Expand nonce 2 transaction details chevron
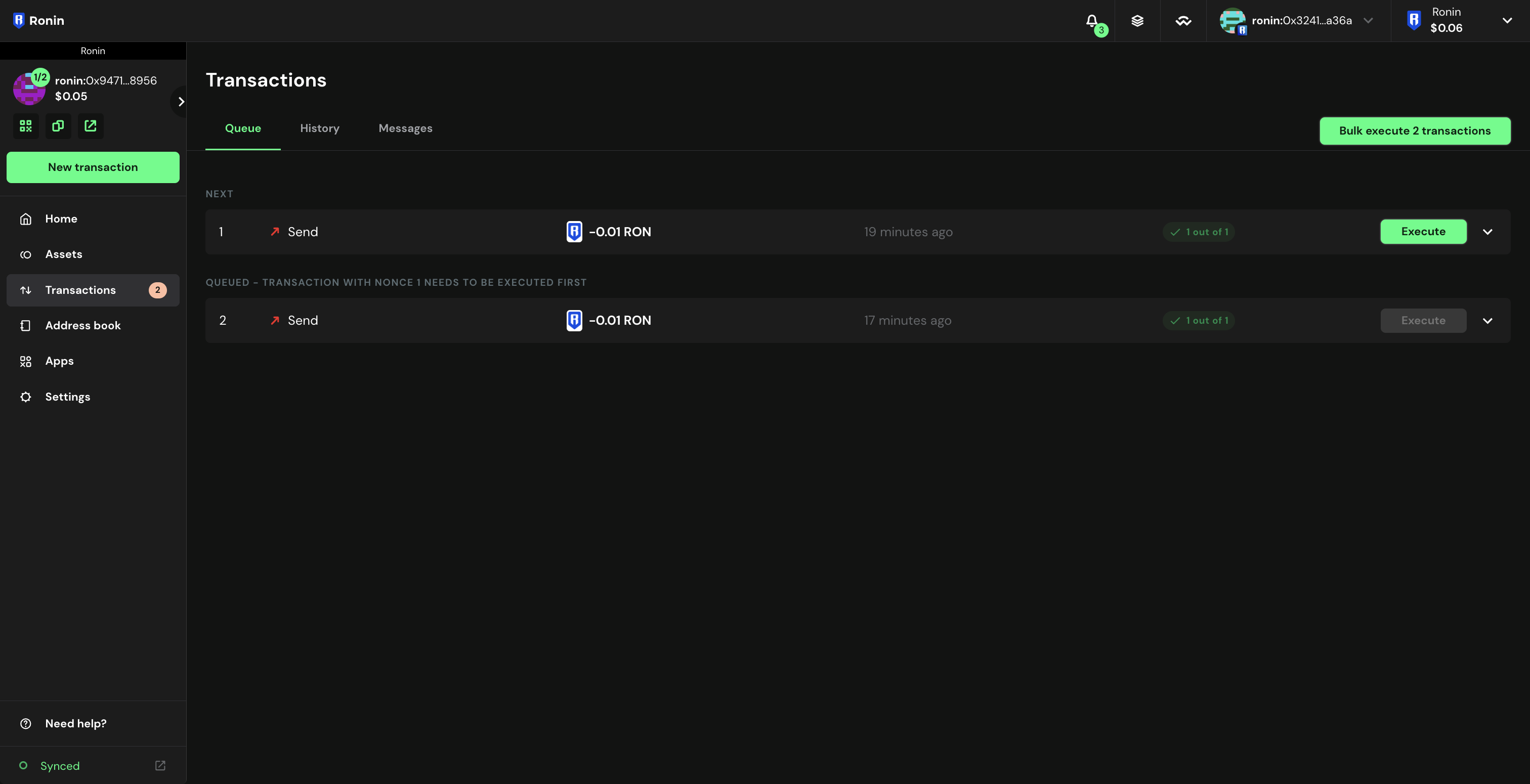The image size is (1530, 784). [1487, 321]
